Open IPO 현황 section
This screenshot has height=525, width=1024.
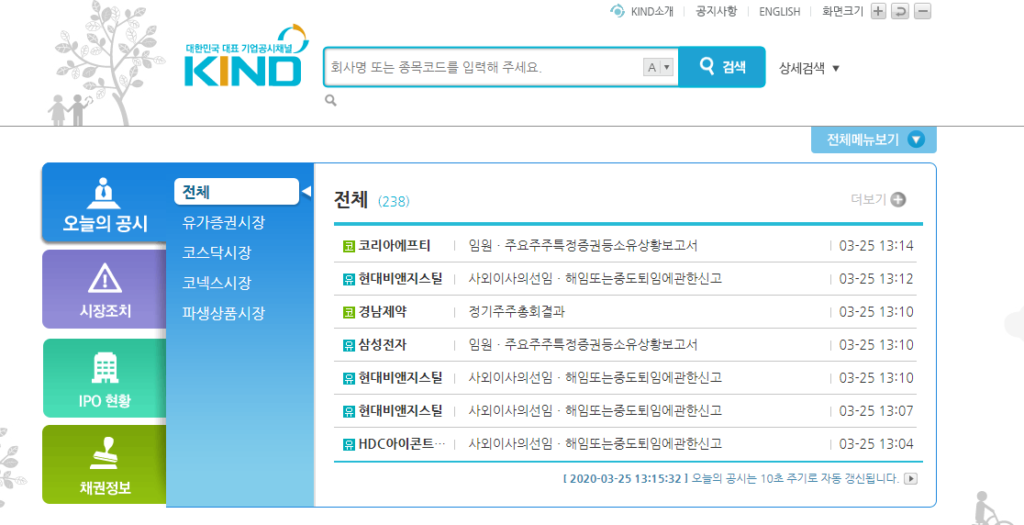(x=104, y=378)
